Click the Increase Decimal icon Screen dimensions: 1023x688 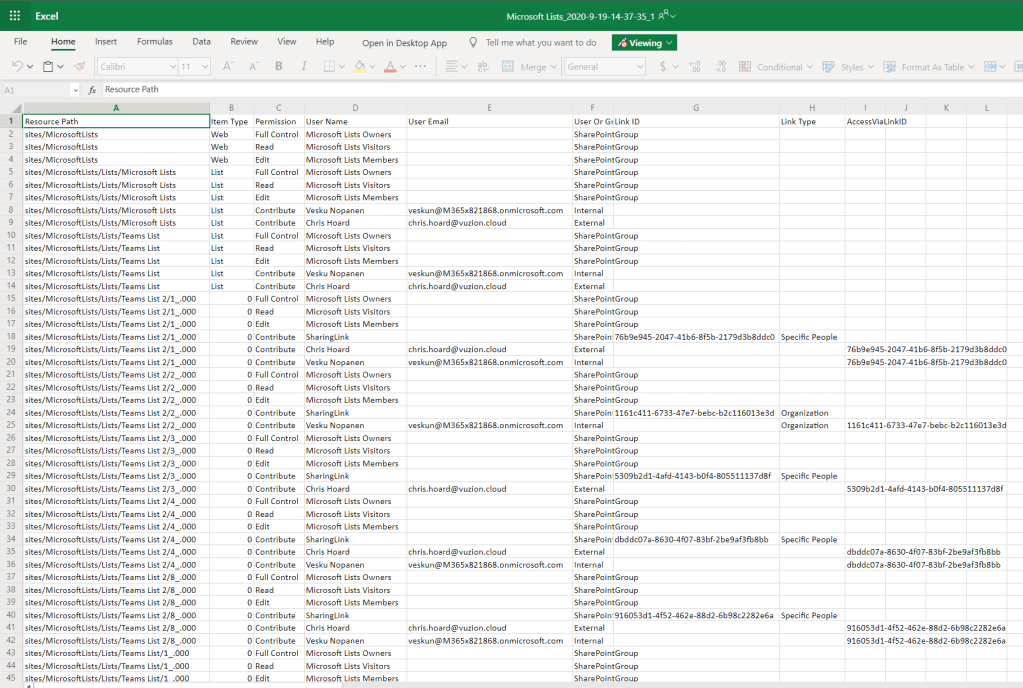(695, 67)
